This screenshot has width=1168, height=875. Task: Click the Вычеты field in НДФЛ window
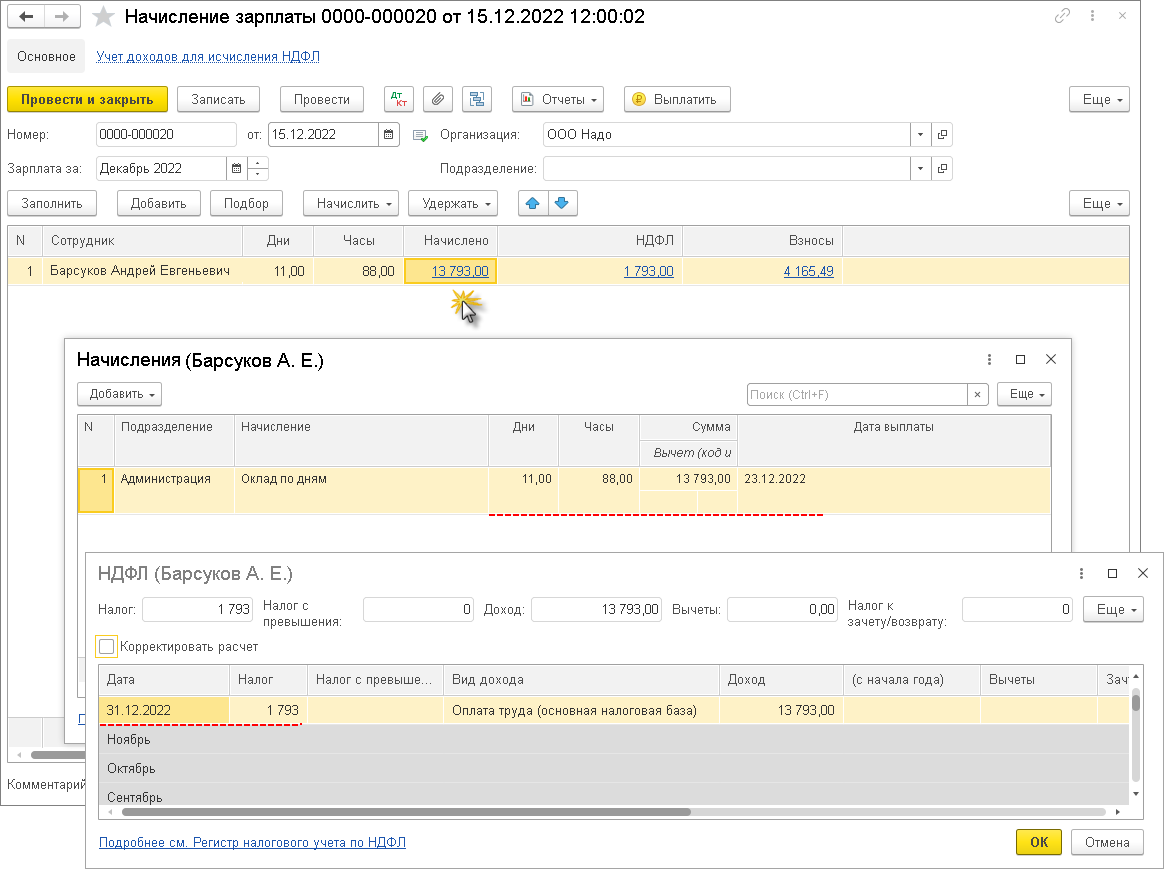pyautogui.click(x=783, y=609)
